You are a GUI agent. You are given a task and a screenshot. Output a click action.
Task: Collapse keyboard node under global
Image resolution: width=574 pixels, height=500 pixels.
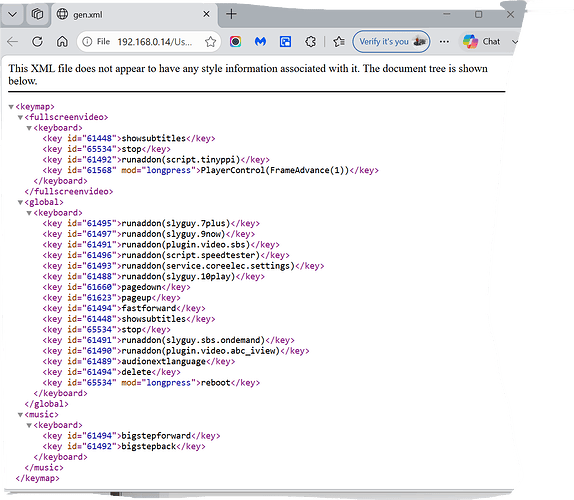click(x=29, y=213)
